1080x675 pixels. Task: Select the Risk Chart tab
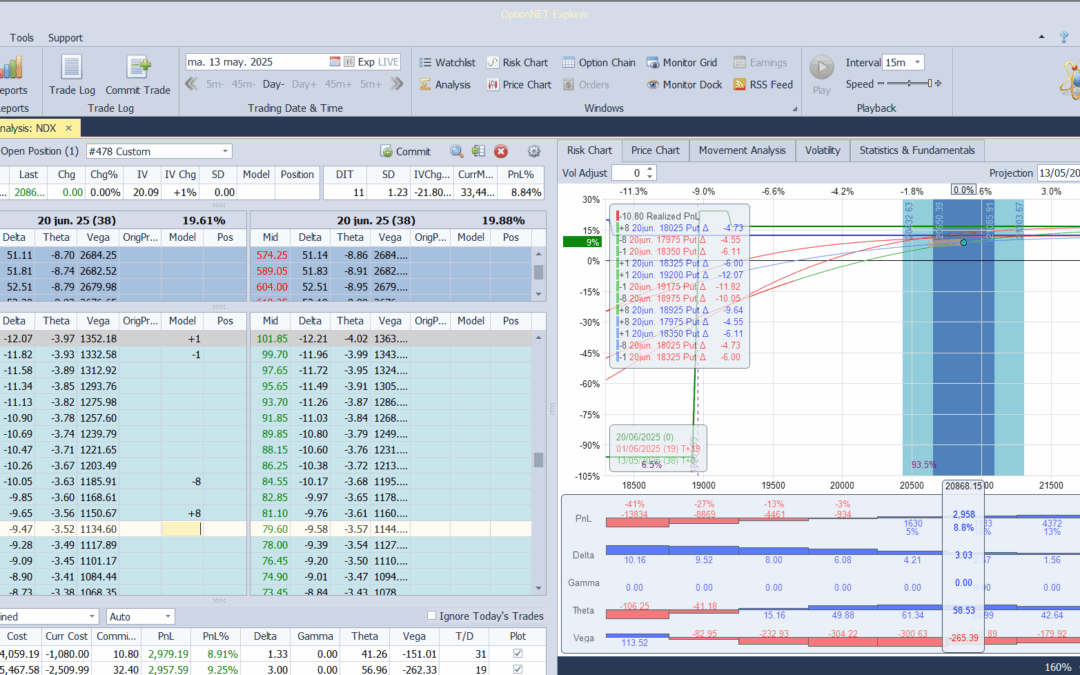click(x=589, y=150)
